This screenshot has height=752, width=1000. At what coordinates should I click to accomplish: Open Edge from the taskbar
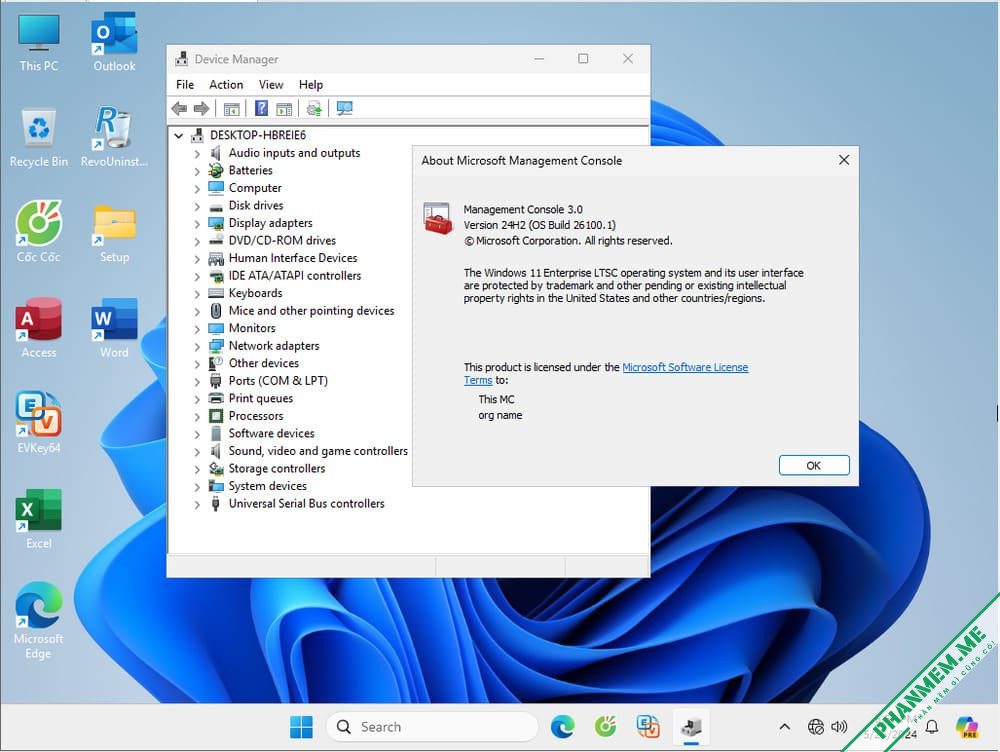tap(562, 727)
